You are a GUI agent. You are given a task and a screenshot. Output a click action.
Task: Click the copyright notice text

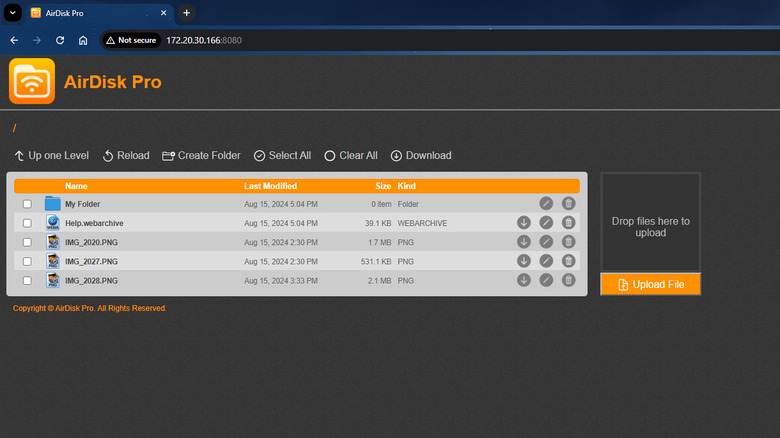click(90, 308)
